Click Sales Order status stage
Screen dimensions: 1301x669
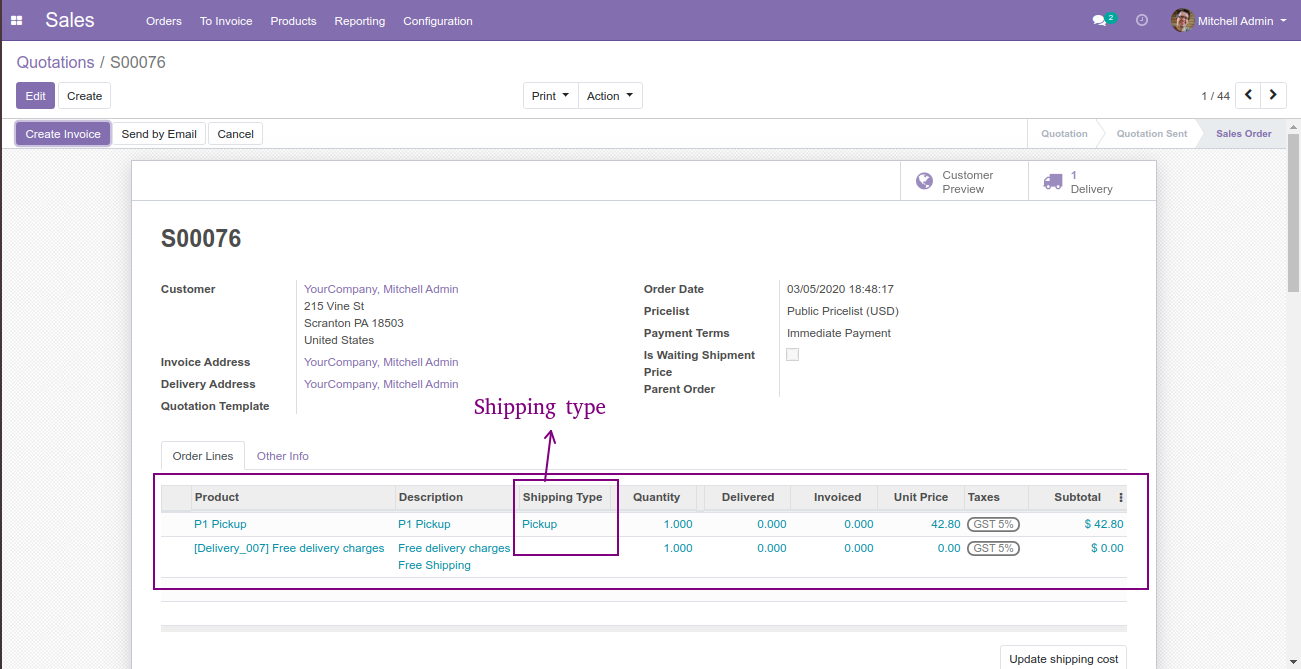(x=1244, y=134)
